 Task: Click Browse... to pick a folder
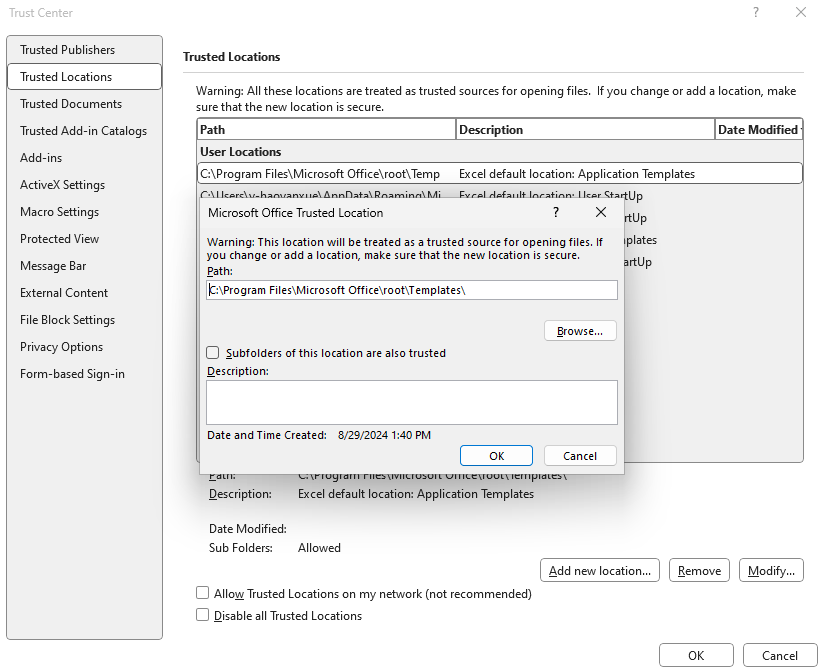click(x=580, y=331)
